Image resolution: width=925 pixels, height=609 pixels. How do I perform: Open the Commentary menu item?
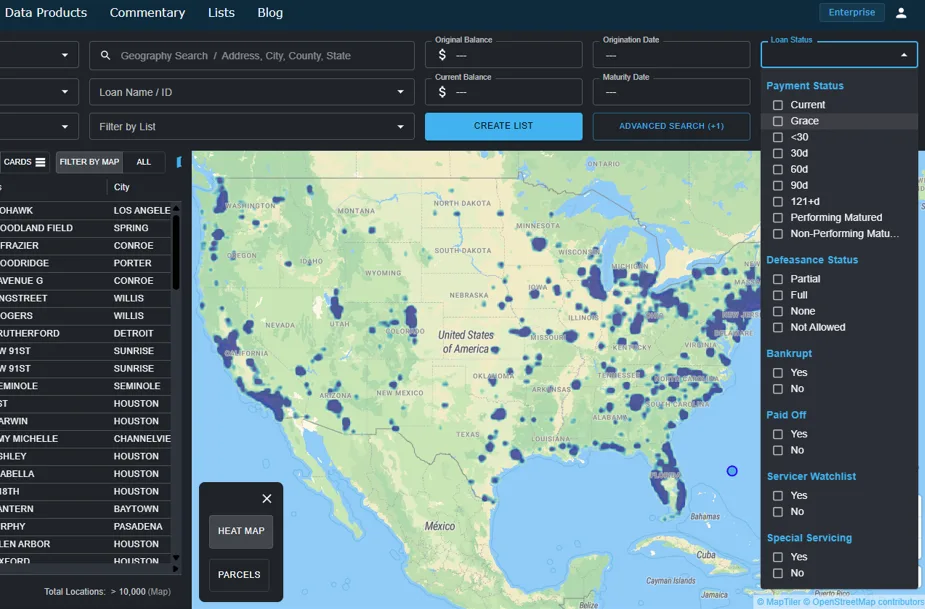pos(147,12)
